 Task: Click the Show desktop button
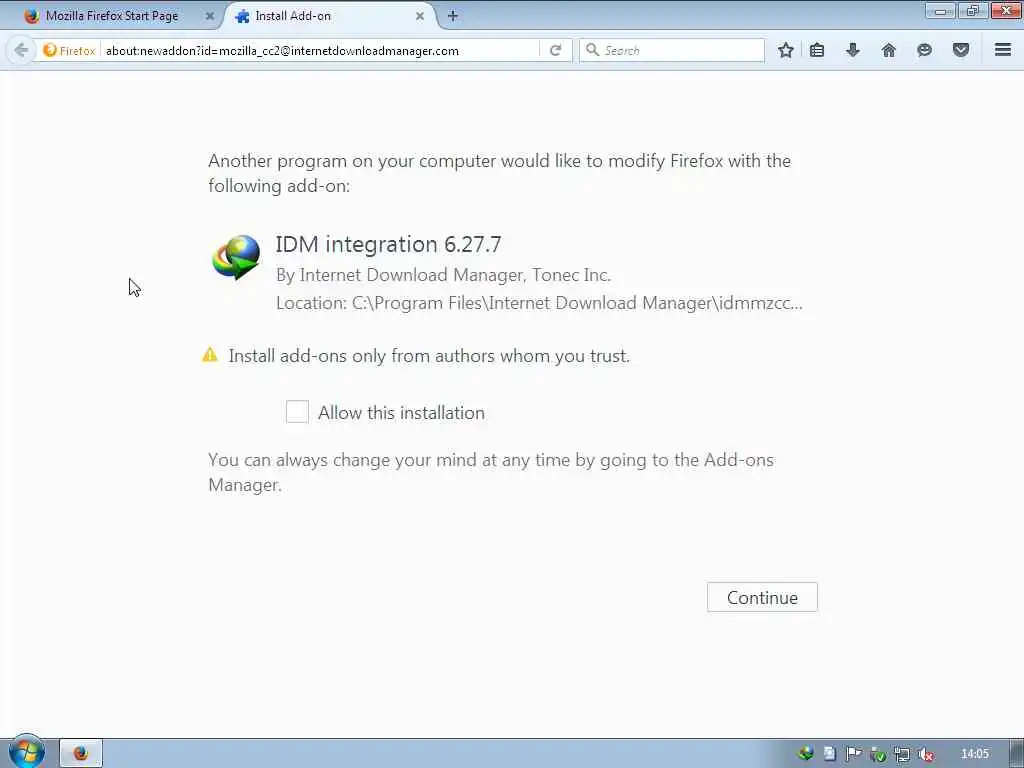point(1017,753)
